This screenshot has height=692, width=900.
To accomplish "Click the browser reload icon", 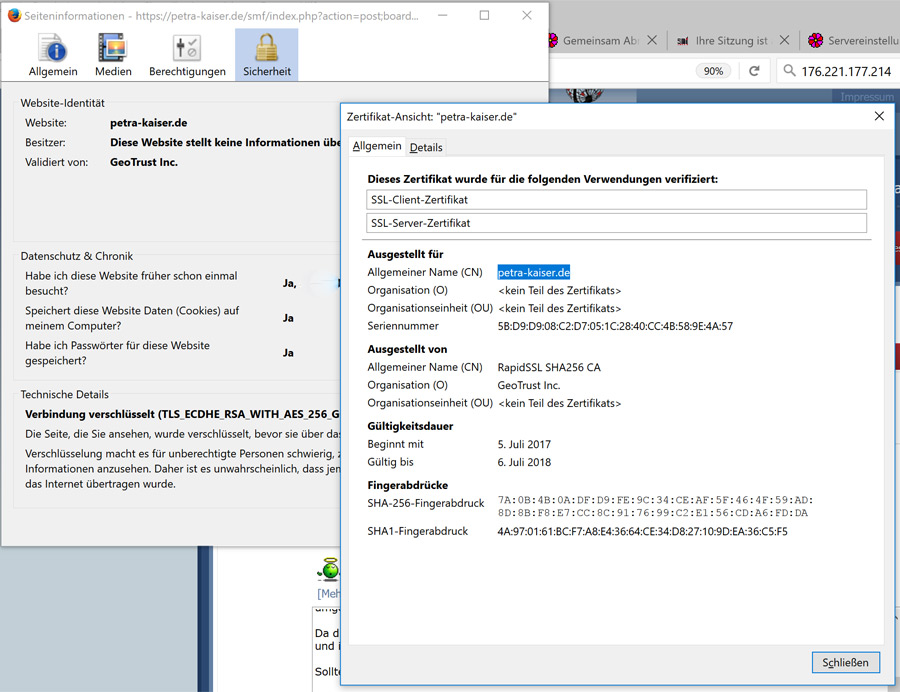I will [x=755, y=71].
